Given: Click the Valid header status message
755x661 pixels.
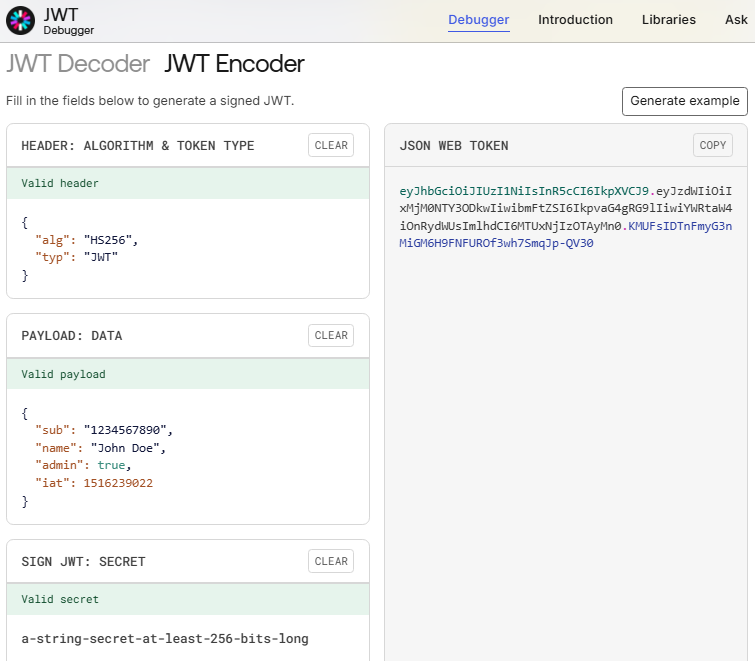Looking at the screenshot, I should tap(60, 183).
